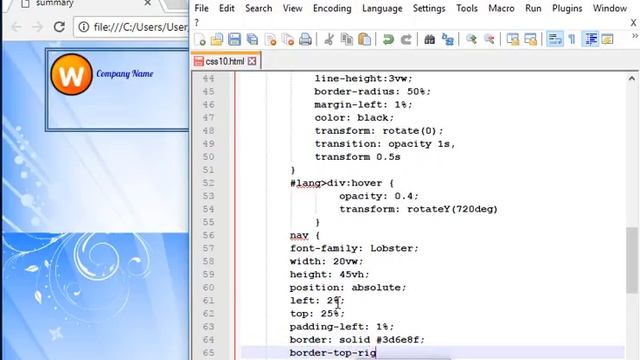Screen dimensions: 640x360
Task: Click the Replace icon in the toolbar
Action: 448,39
